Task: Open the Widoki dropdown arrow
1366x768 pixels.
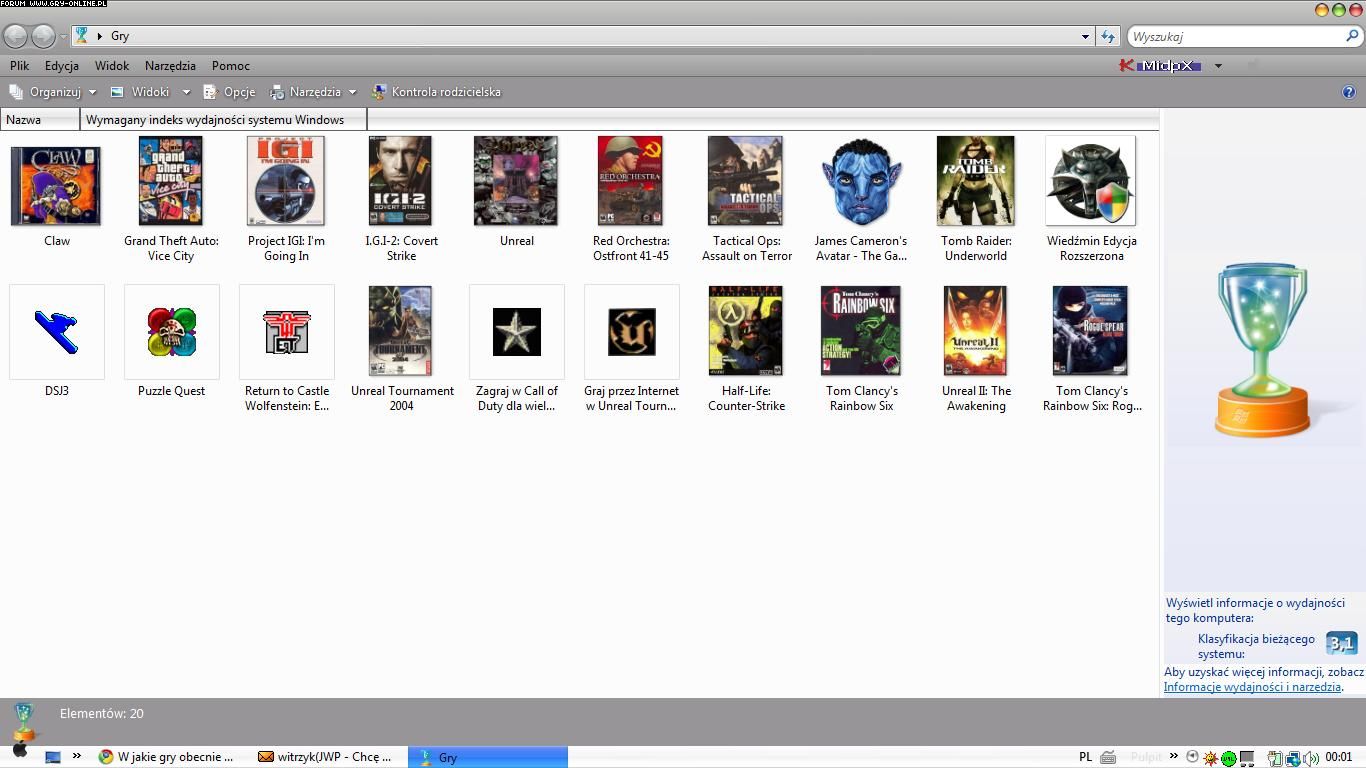Action: pyautogui.click(x=186, y=92)
